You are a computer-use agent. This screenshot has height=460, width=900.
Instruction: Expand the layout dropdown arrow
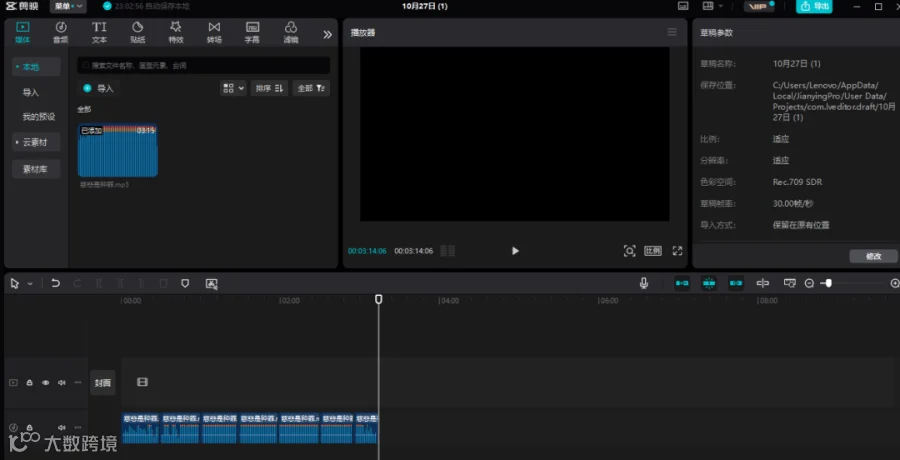720,6
